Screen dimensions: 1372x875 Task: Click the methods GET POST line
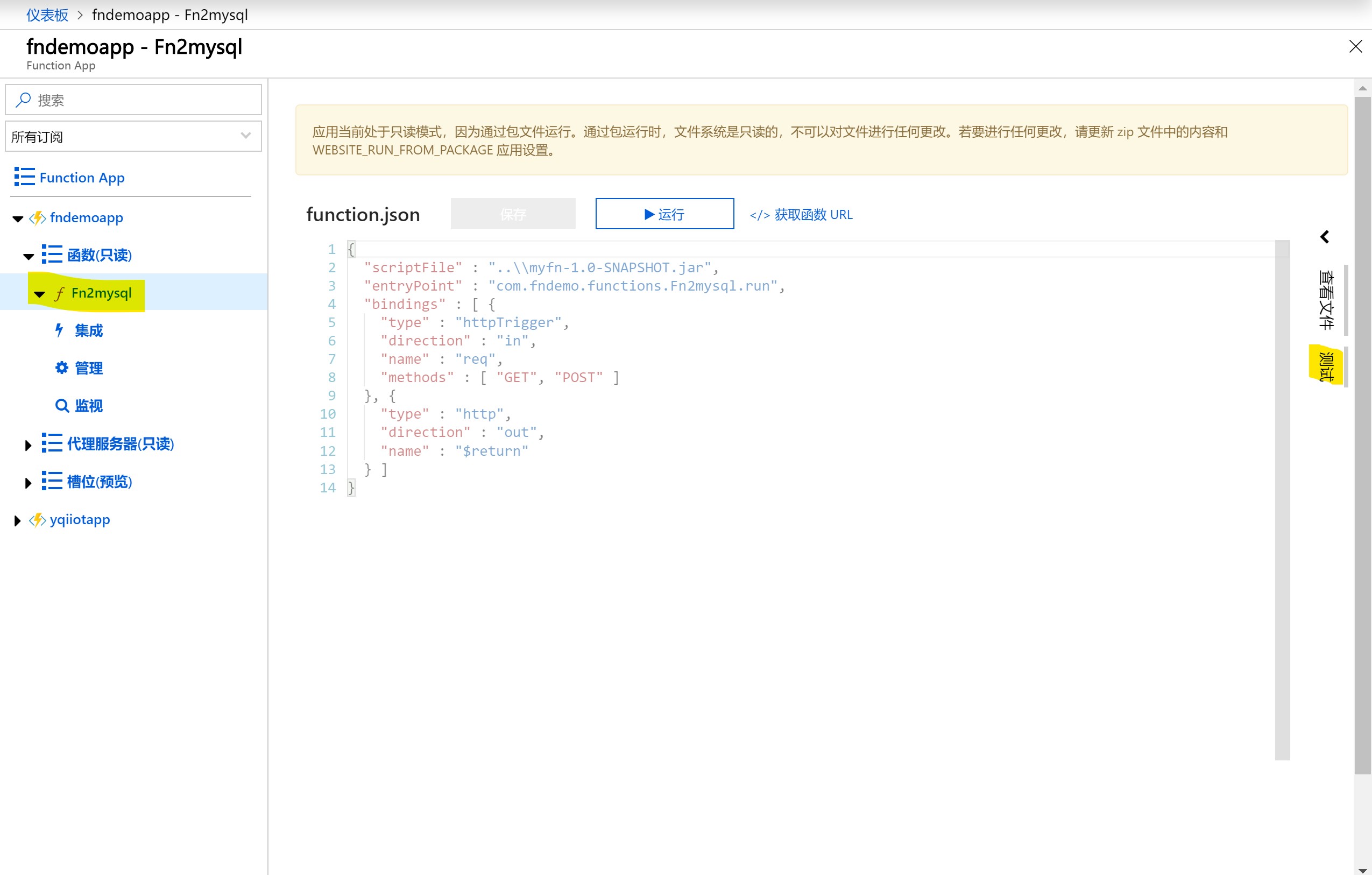click(500, 377)
